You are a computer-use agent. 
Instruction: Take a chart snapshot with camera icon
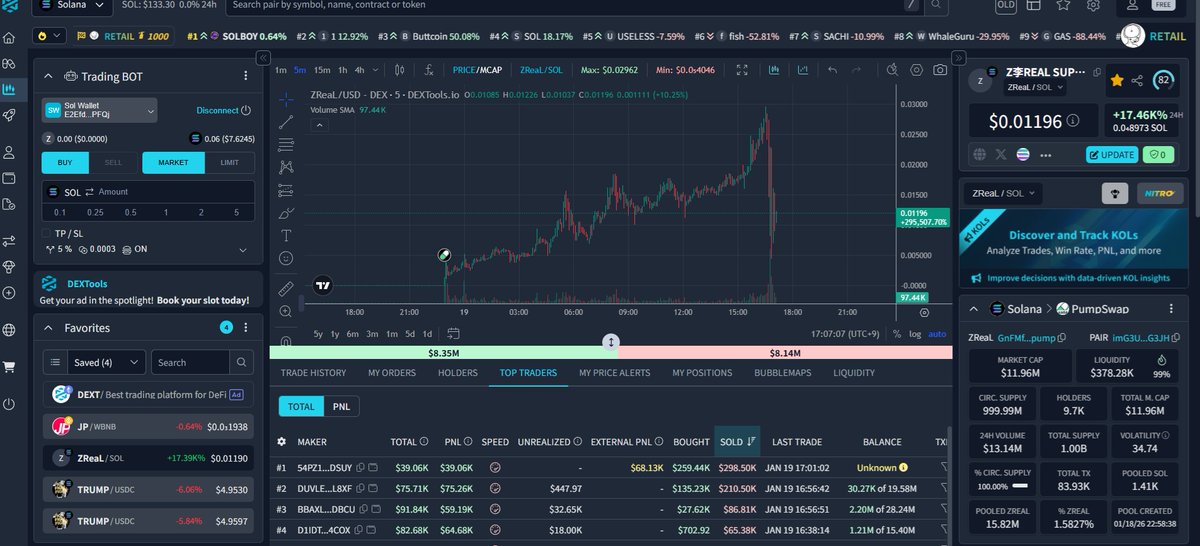[x=940, y=71]
